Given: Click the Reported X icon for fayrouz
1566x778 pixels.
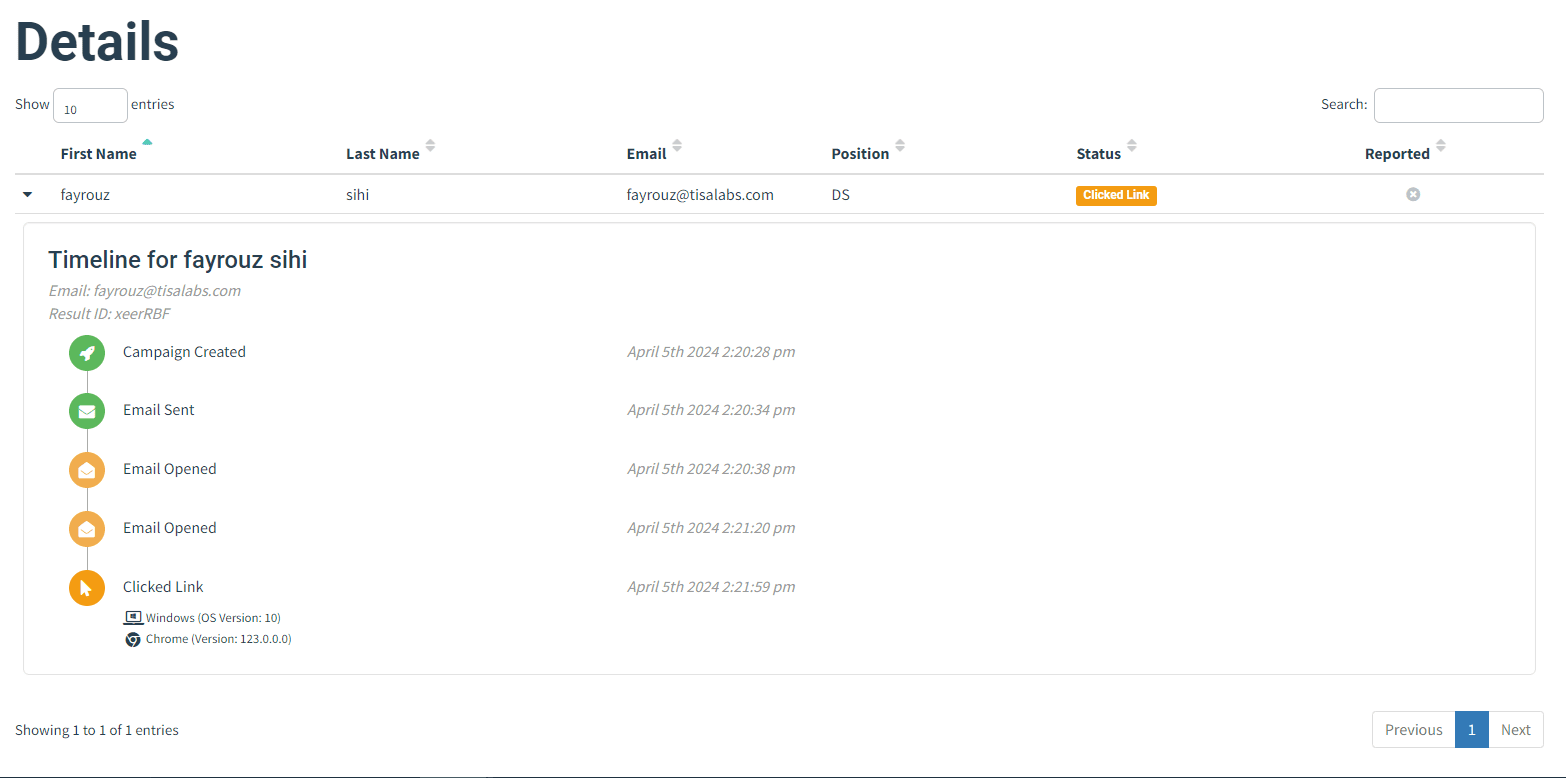Looking at the screenshot, I should click(x=1413, y=194).
